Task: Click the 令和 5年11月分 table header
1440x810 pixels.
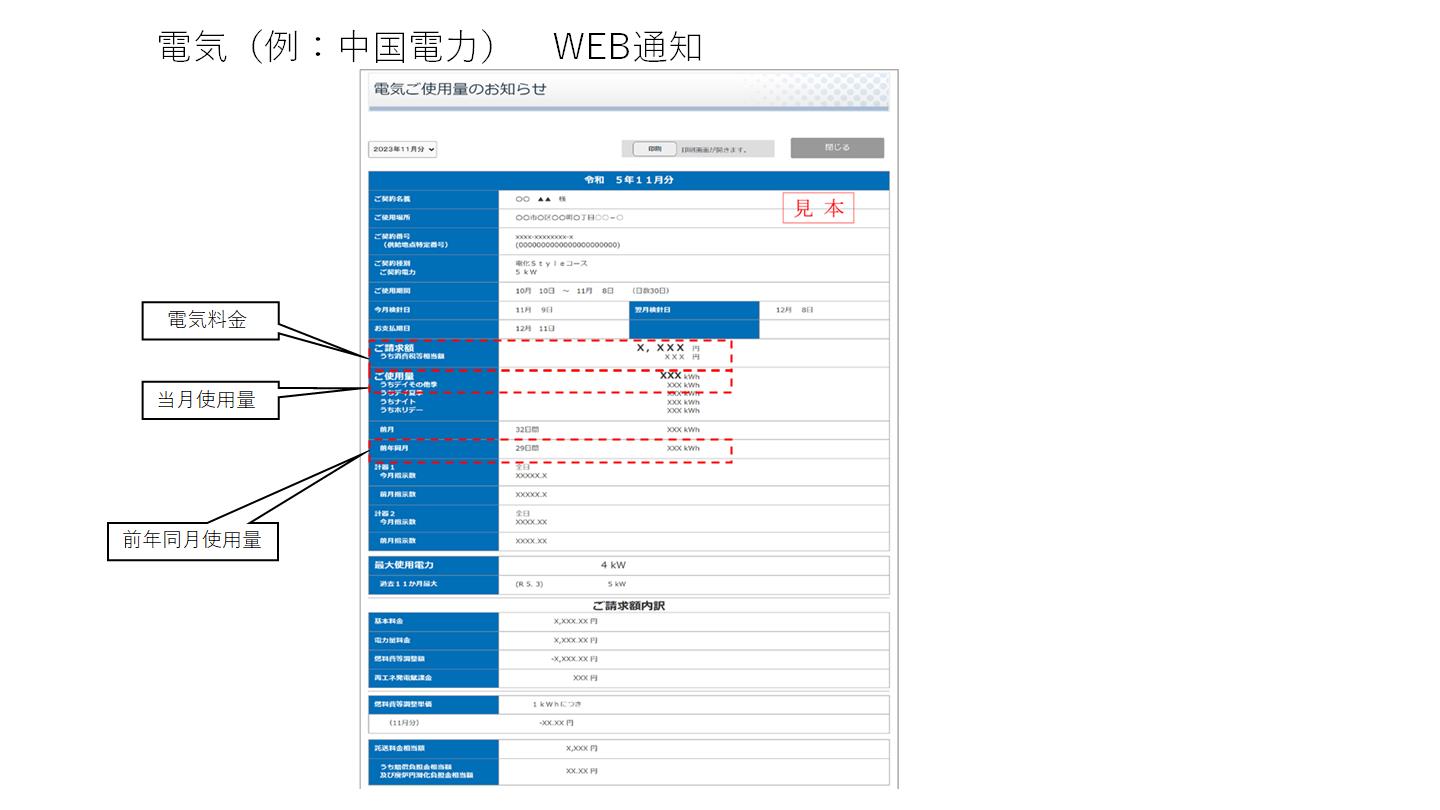Action: click(x=629, y=180)
